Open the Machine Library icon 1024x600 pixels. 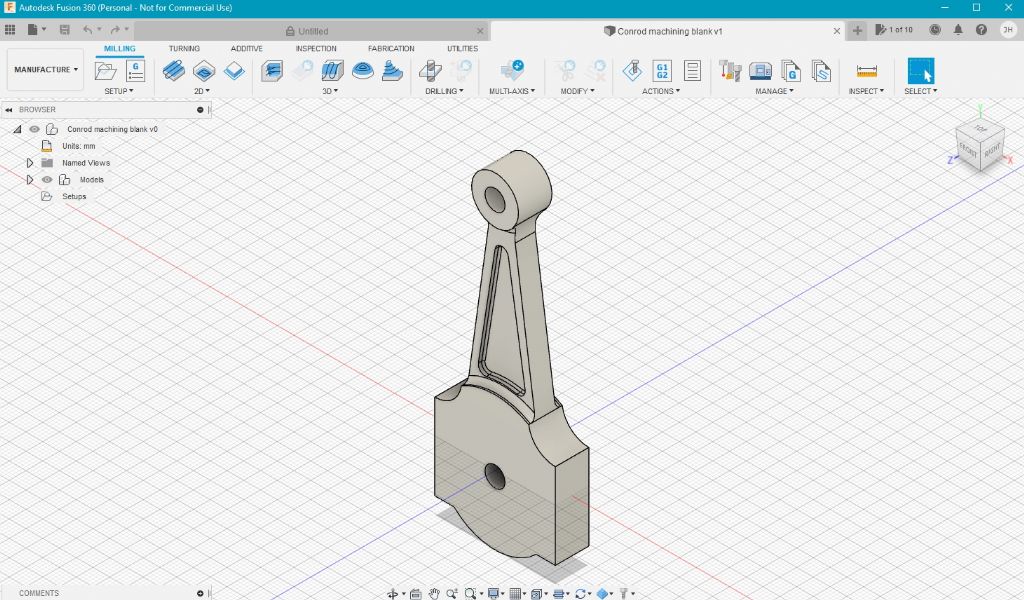coord(760,71)
